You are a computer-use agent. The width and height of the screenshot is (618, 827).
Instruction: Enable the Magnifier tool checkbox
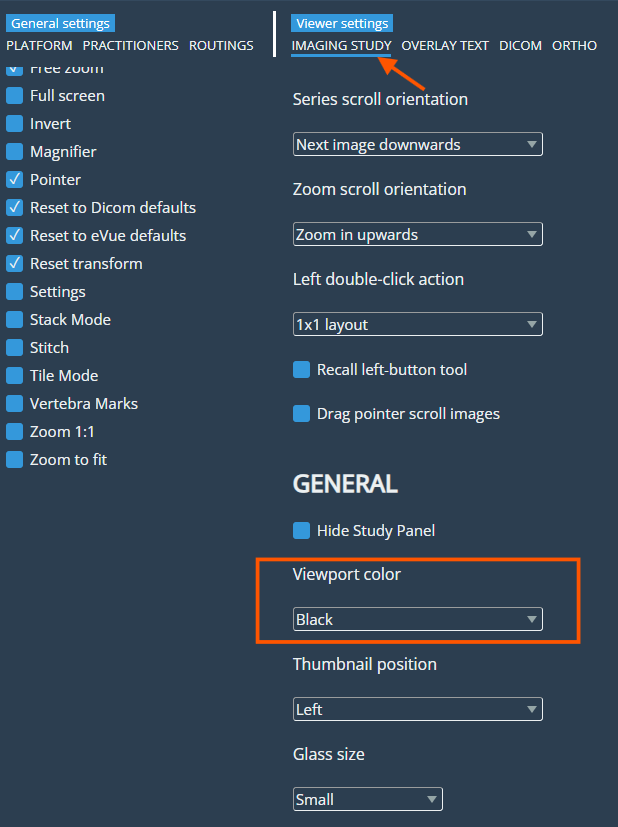coord(14,152)
